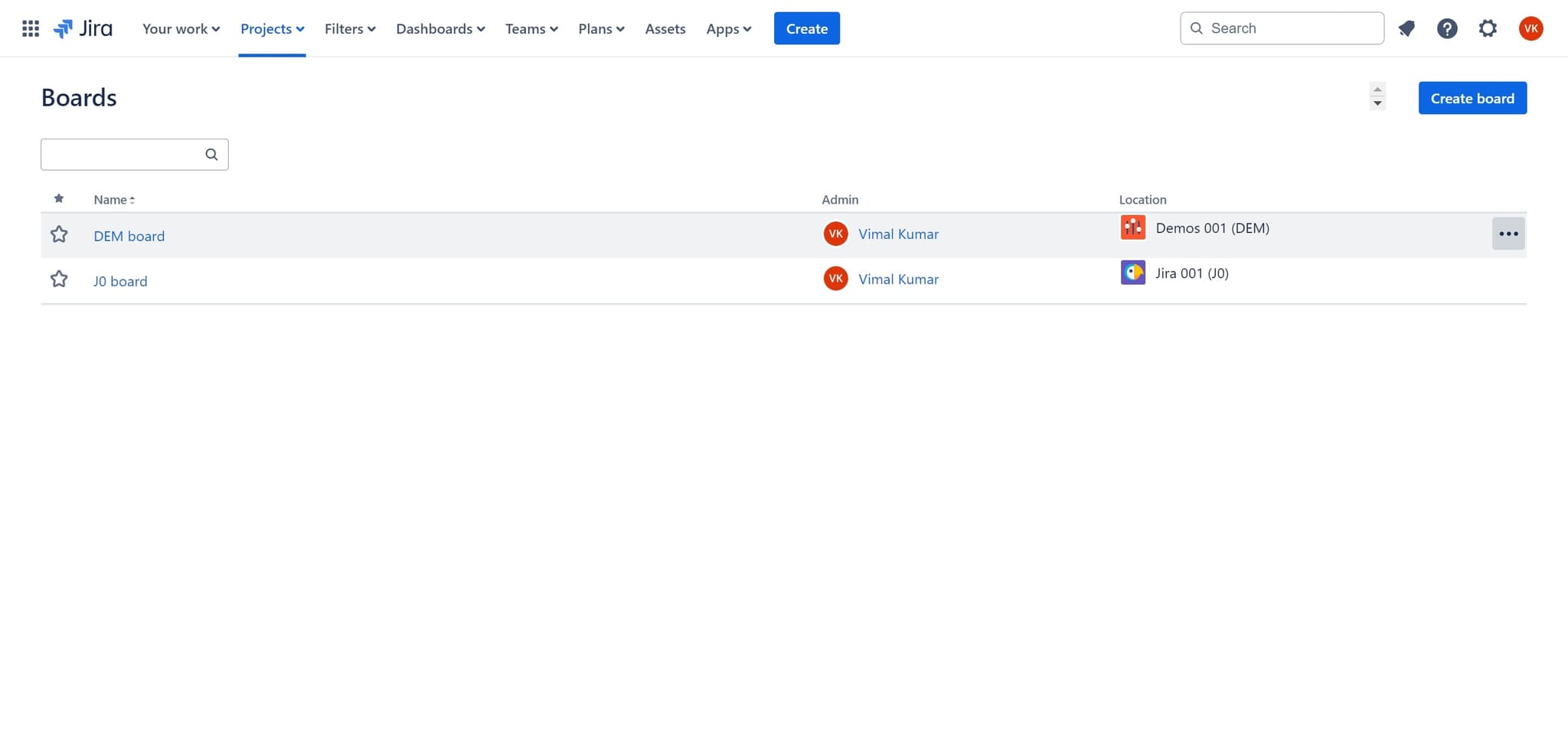The image size is (1568, 744).
Task: Click the Jira 001 project icon
Action: tap(1132, 272)
